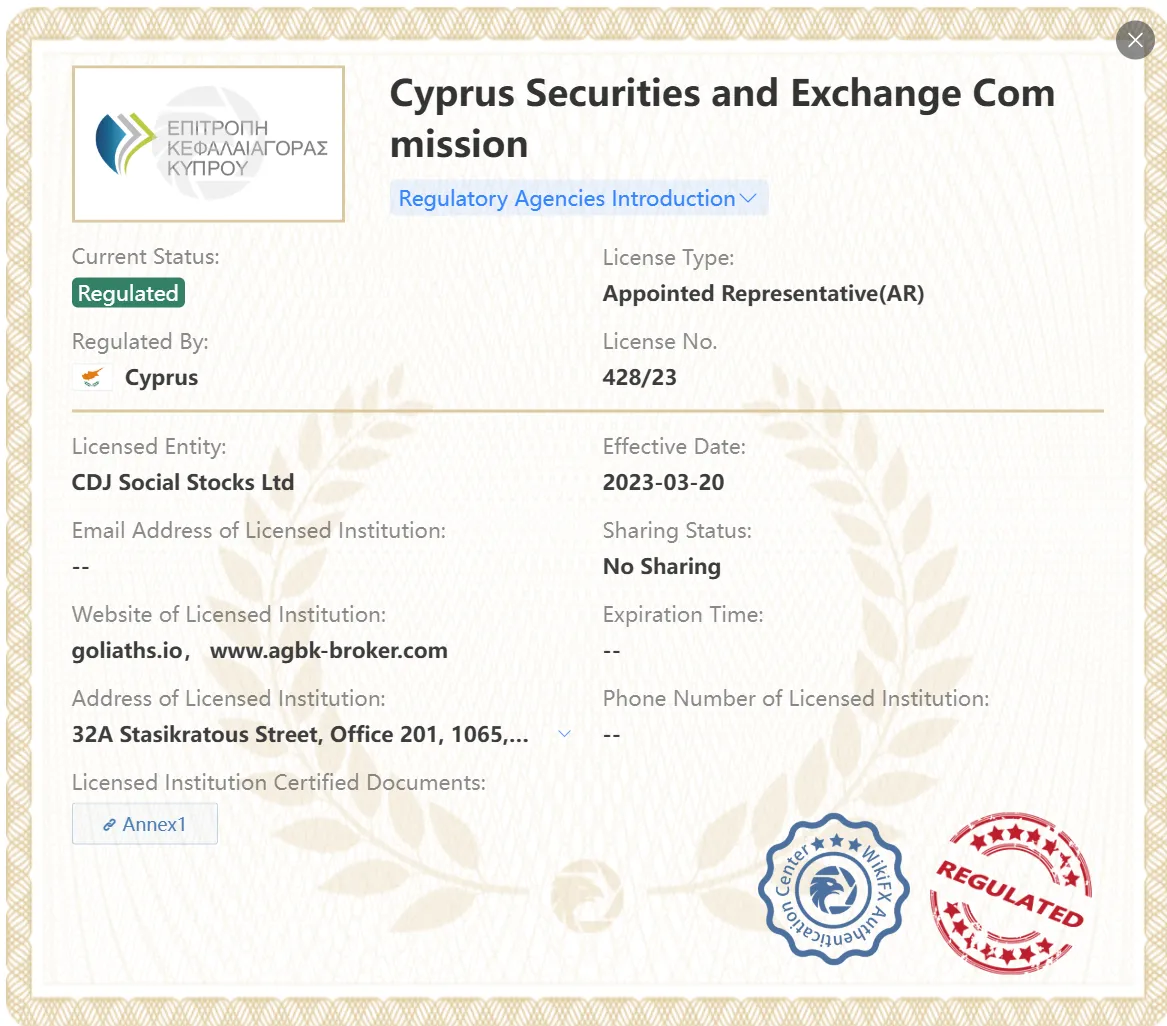Click the www.agbk-broker.com website text
Screen dimensions: 1167x1026
(328, 650)
